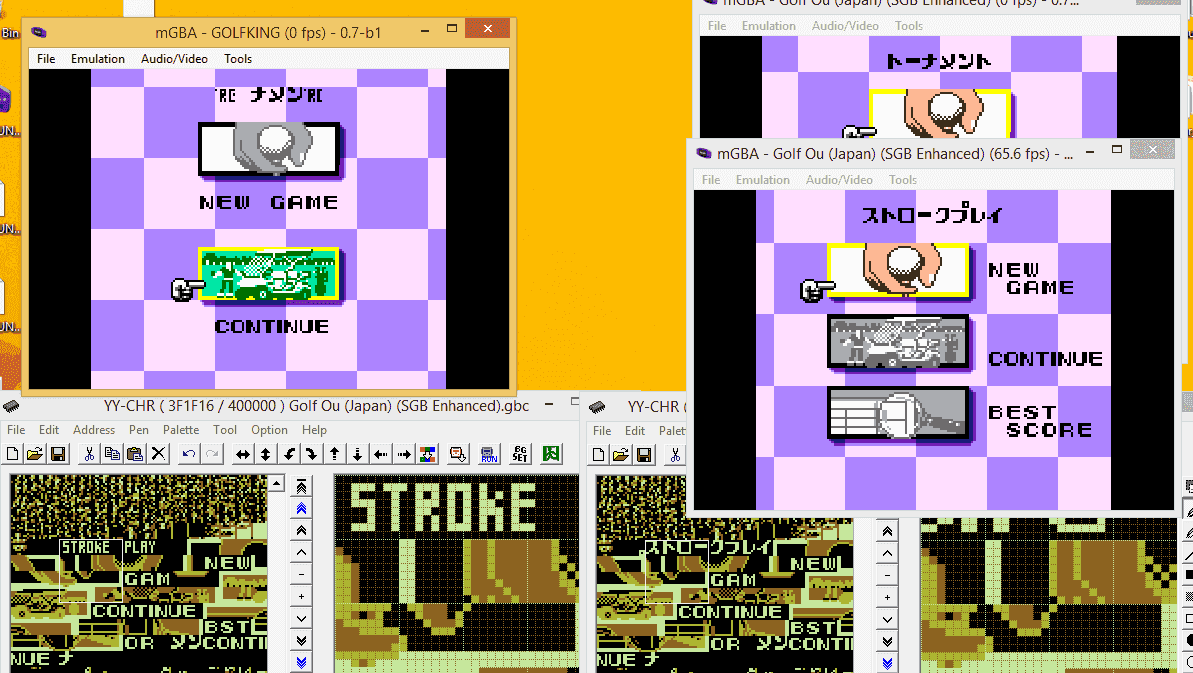1193x673 pixels.
Task: Click the GOLFKING mGBA window title bar
Action: (268, 33)
